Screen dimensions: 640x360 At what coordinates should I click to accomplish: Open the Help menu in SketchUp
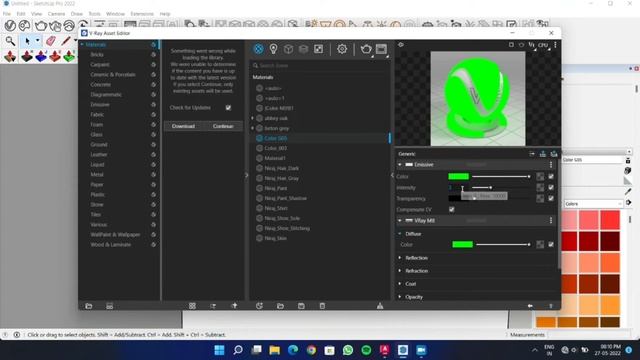(165, 14)
